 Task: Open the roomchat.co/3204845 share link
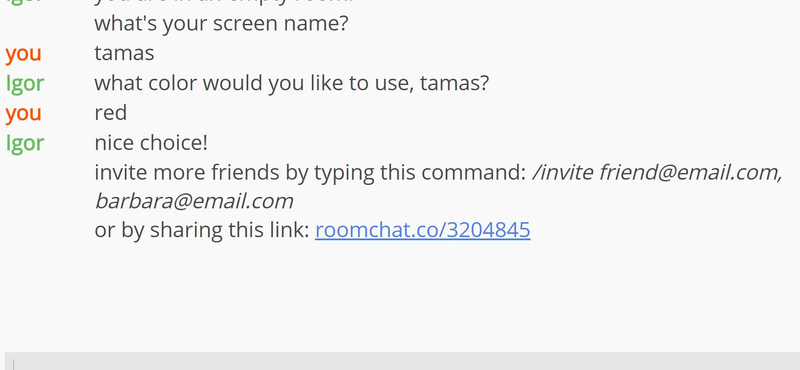click(422, 230)
